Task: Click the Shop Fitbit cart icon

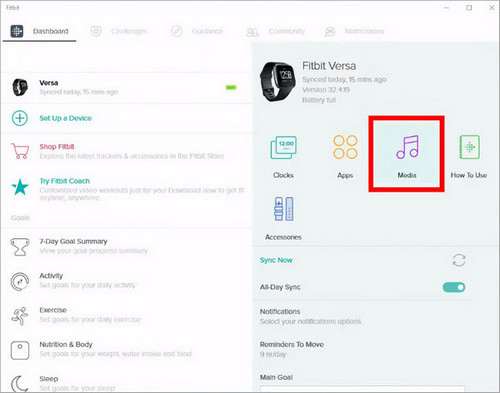Action: coord(20,151)
